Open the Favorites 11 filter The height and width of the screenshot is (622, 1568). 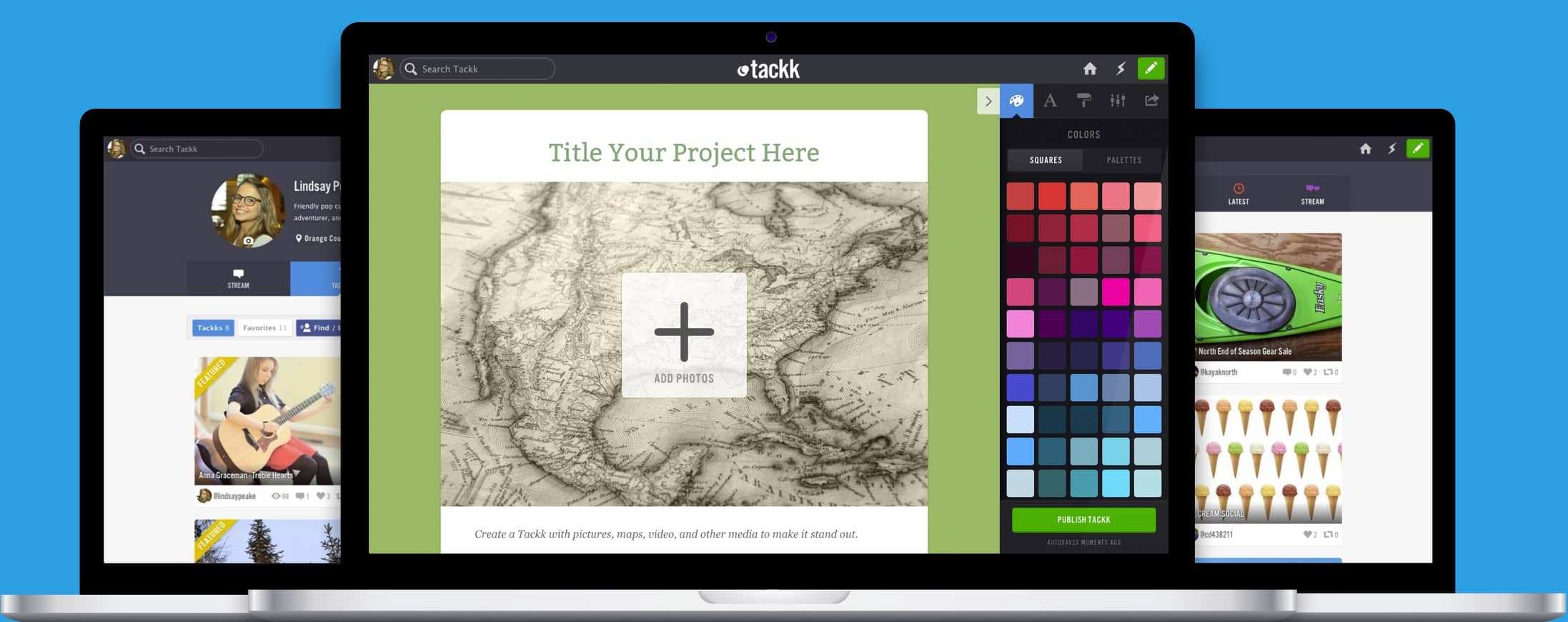[264, 327]
